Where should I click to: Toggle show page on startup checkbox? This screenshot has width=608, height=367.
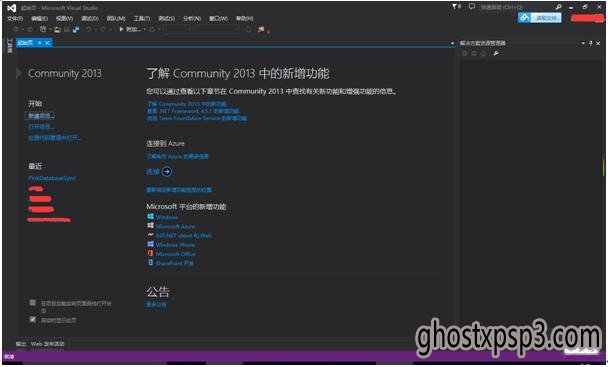click(33, 319)
